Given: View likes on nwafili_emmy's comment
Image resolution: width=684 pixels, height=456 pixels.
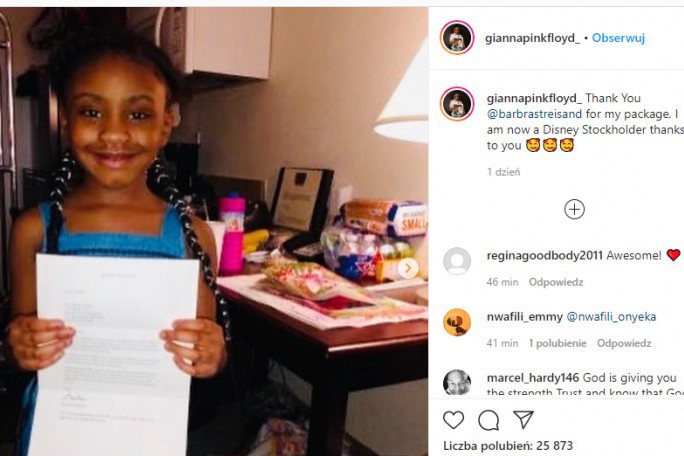Looking at the screenshot, I should [x=557, y=343].
